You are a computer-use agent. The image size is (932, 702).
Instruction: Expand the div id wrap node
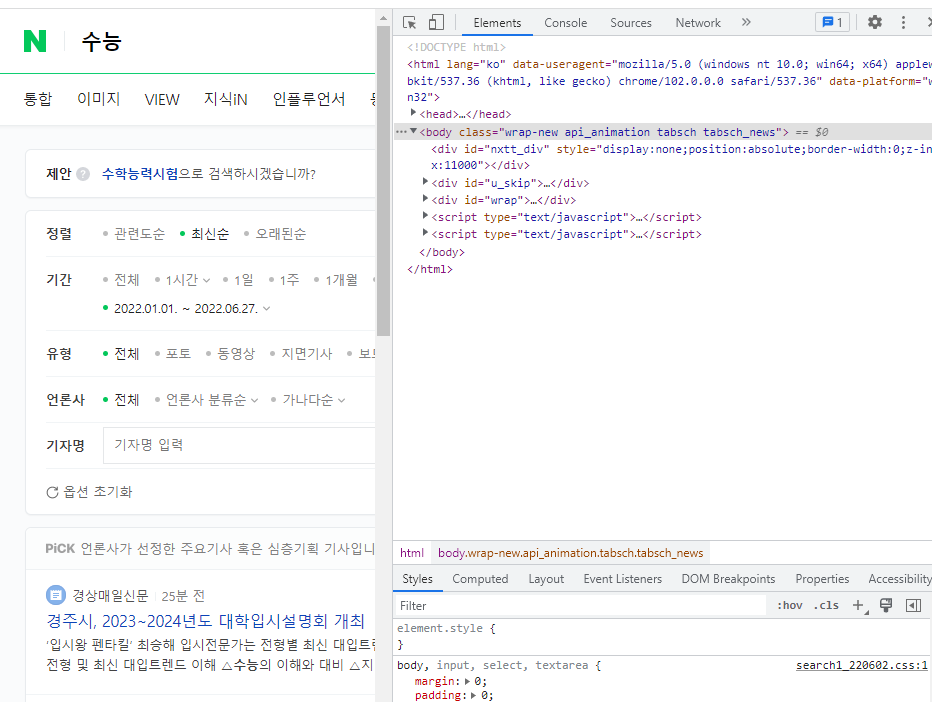tap(425, 199)
